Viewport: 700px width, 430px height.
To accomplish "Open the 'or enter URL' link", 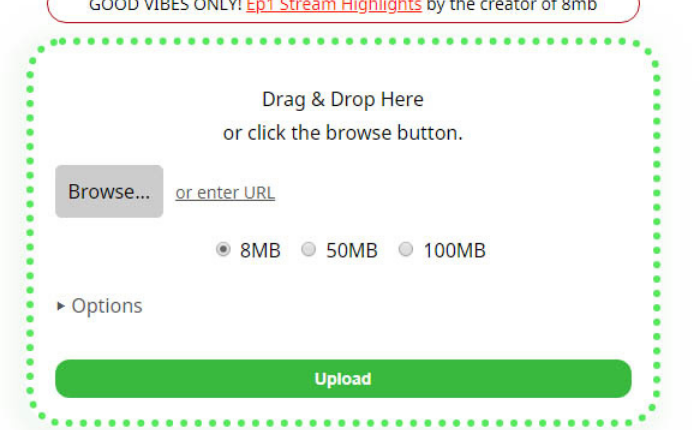I will 225,193.
